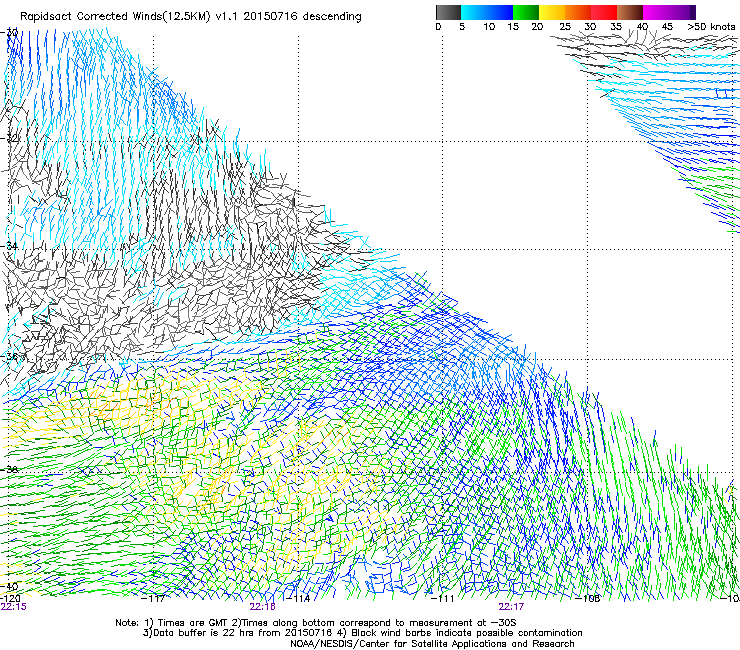Click the green 15–20 knots legend swatch
This screenshot has width=740, height=650.
coord(526,12)
